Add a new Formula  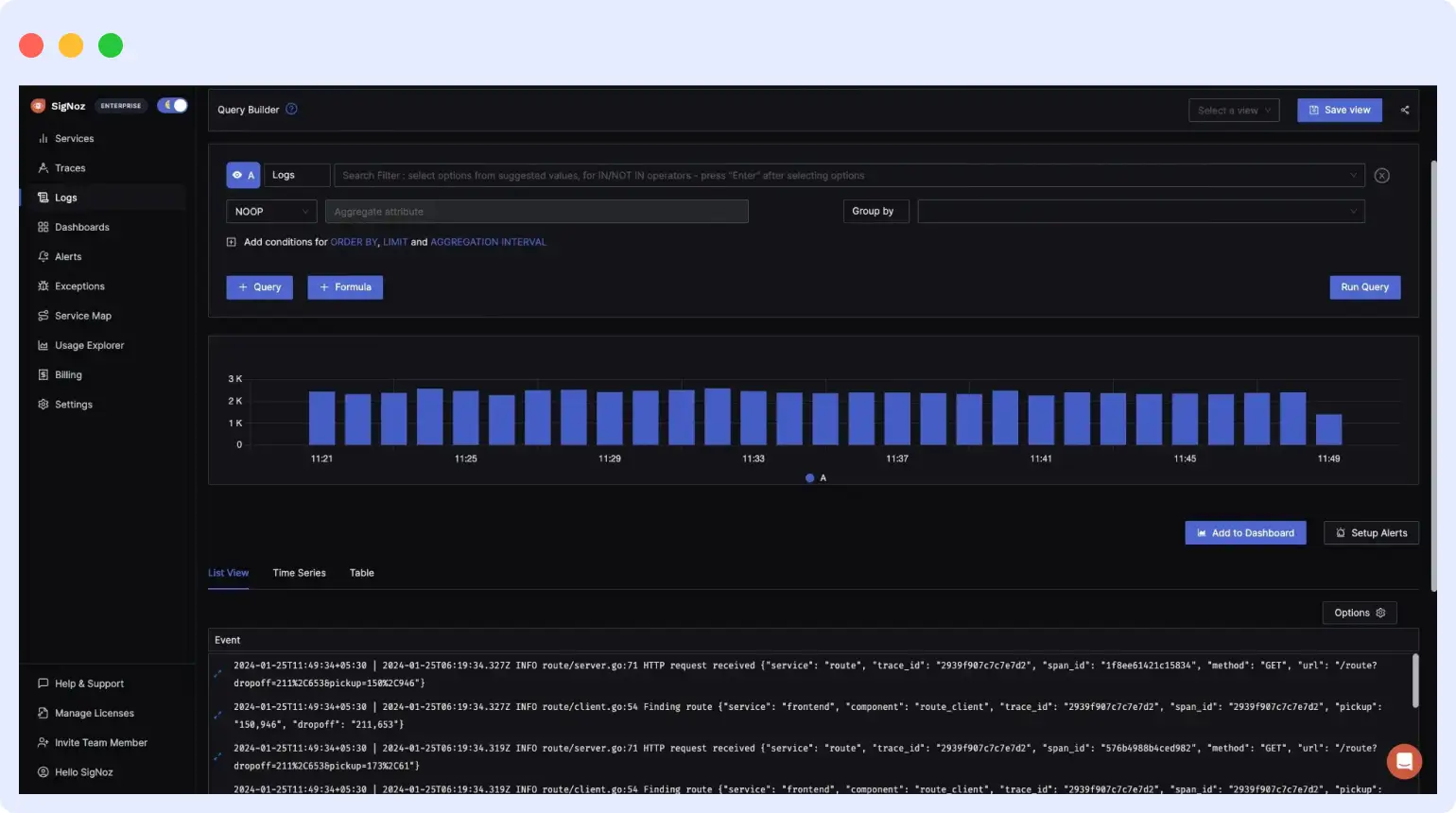point(345,287)
